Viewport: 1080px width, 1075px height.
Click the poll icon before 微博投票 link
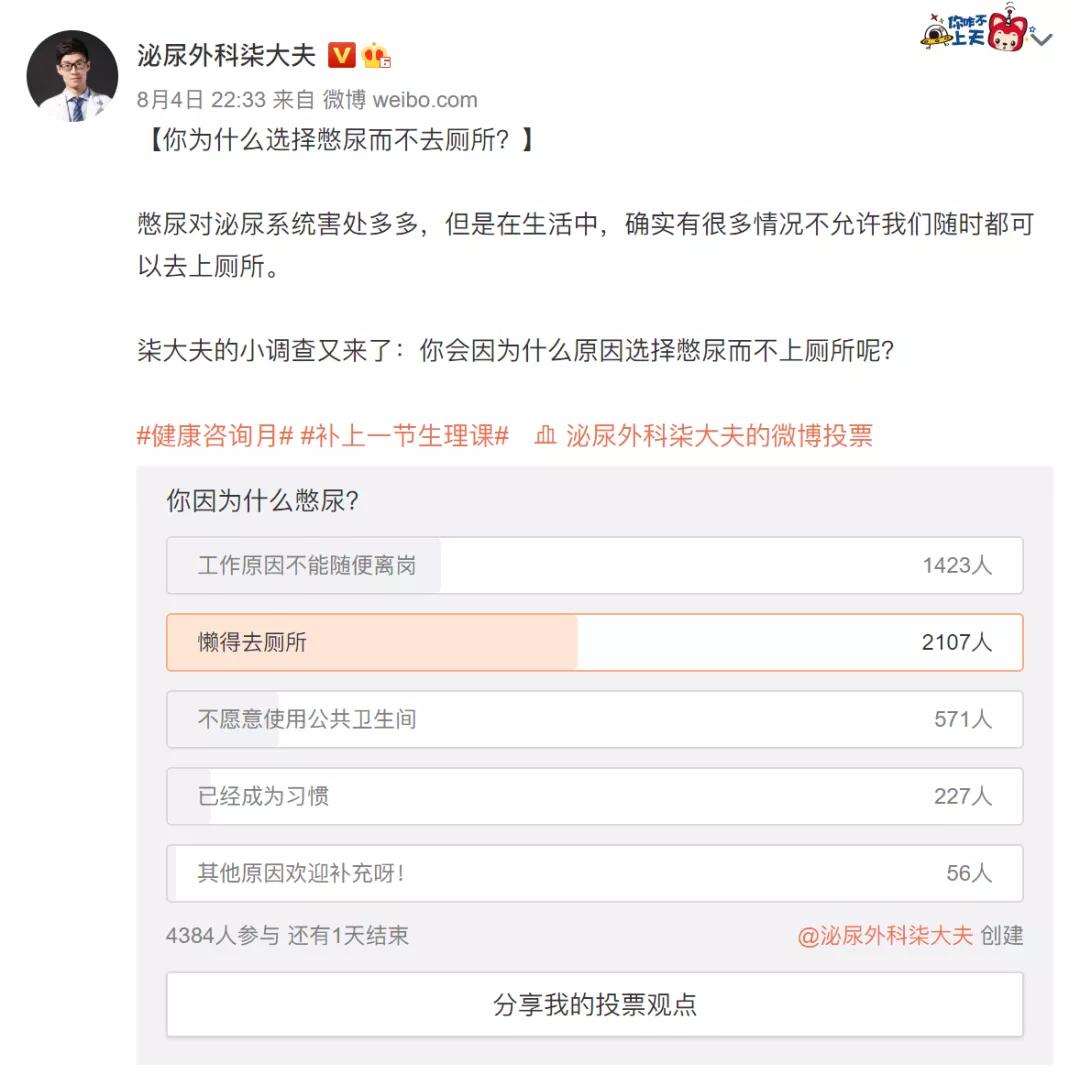point(542,436)
